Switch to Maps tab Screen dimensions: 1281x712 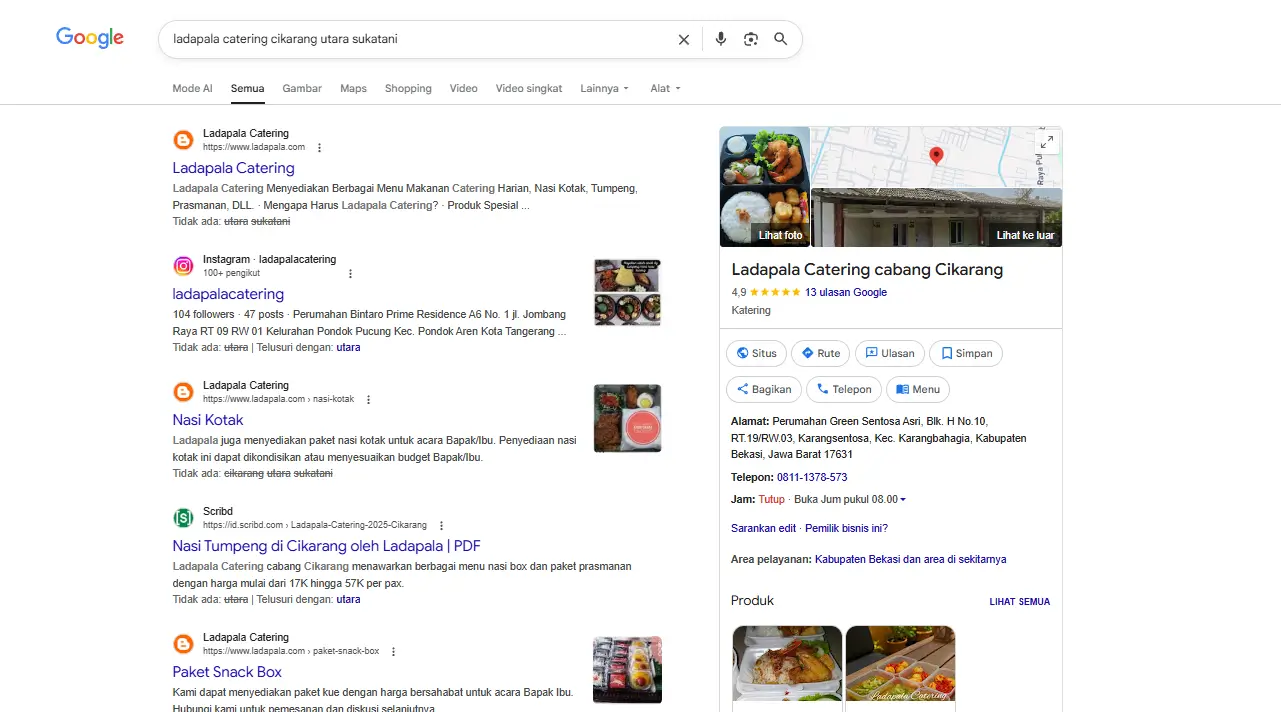(353, 88)
